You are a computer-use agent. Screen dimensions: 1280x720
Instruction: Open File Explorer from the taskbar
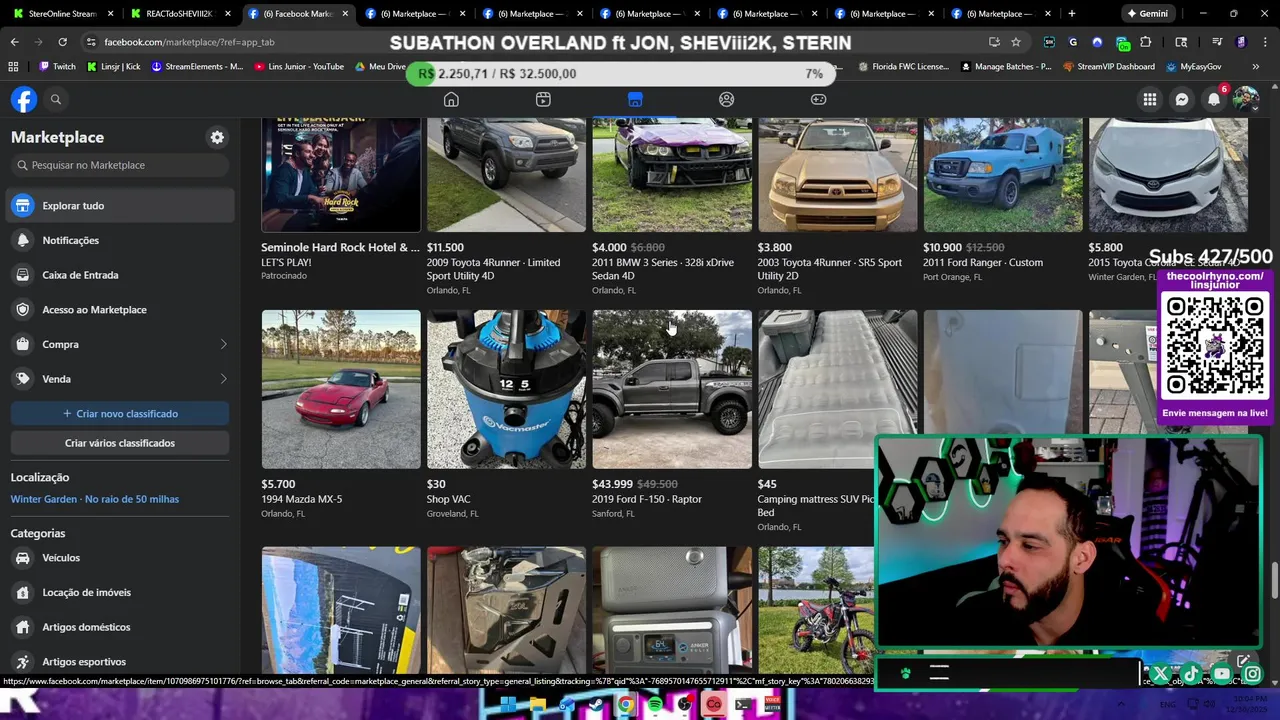537,704
